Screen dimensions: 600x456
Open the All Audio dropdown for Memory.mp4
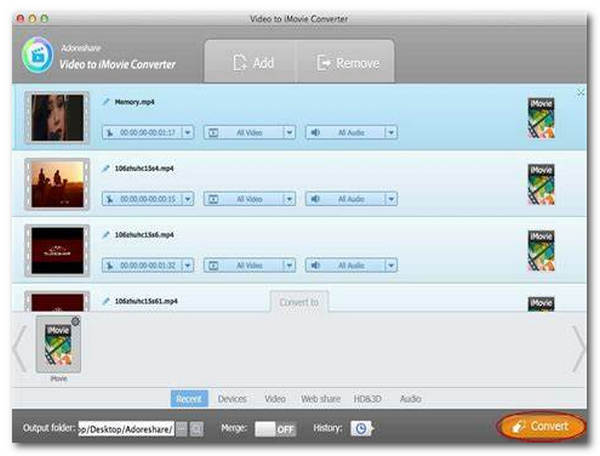point(391,132)
